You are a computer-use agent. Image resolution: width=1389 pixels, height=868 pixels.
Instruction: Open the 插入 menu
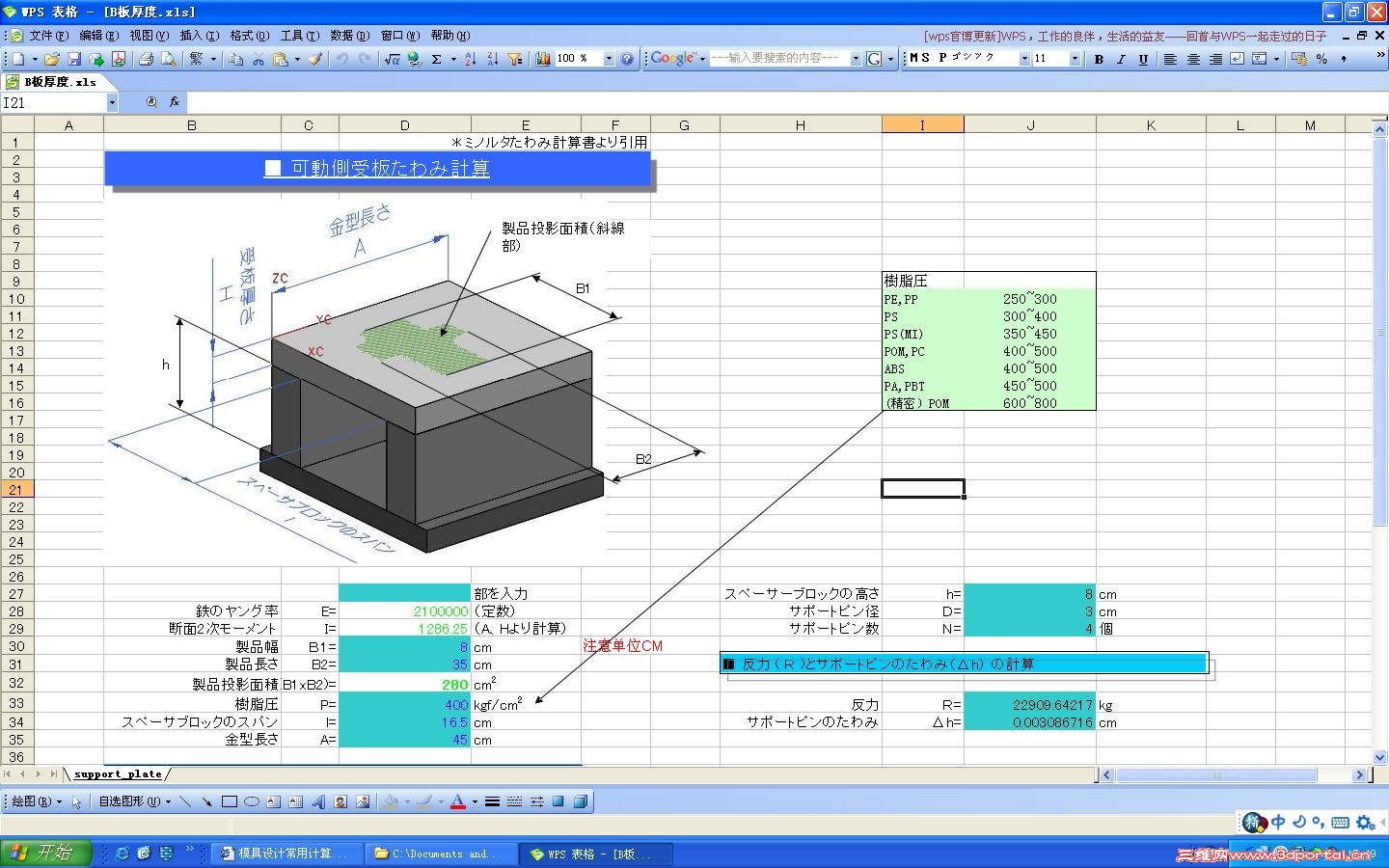click(x=199, y=36)
